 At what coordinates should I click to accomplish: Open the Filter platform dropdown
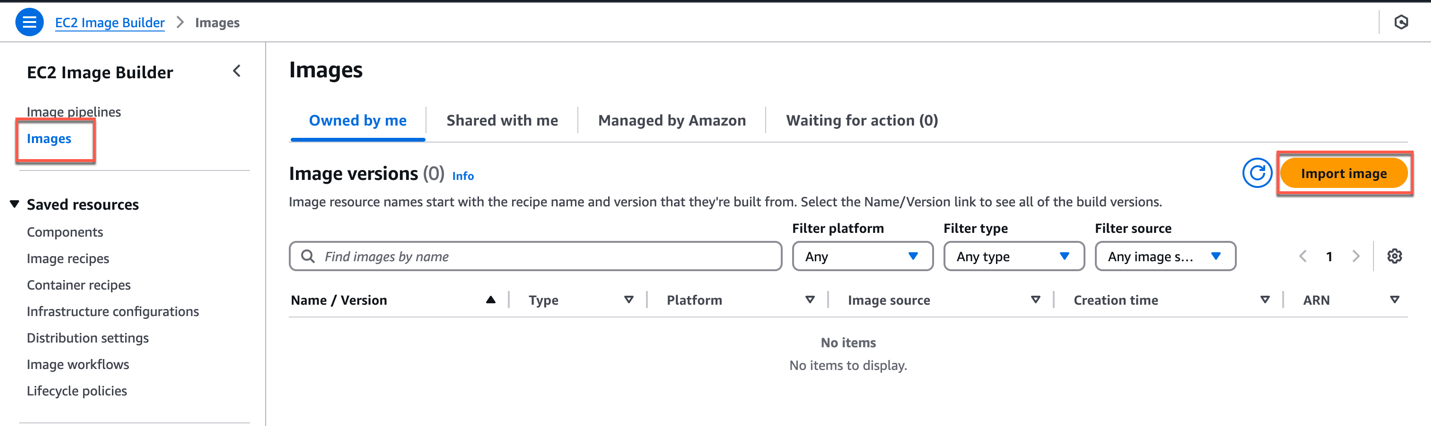(863, 257)
